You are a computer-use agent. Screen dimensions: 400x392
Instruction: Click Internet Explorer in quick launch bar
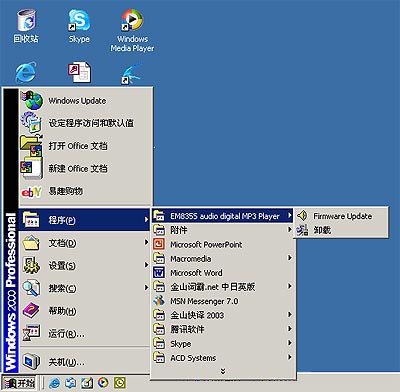(54, 383)
